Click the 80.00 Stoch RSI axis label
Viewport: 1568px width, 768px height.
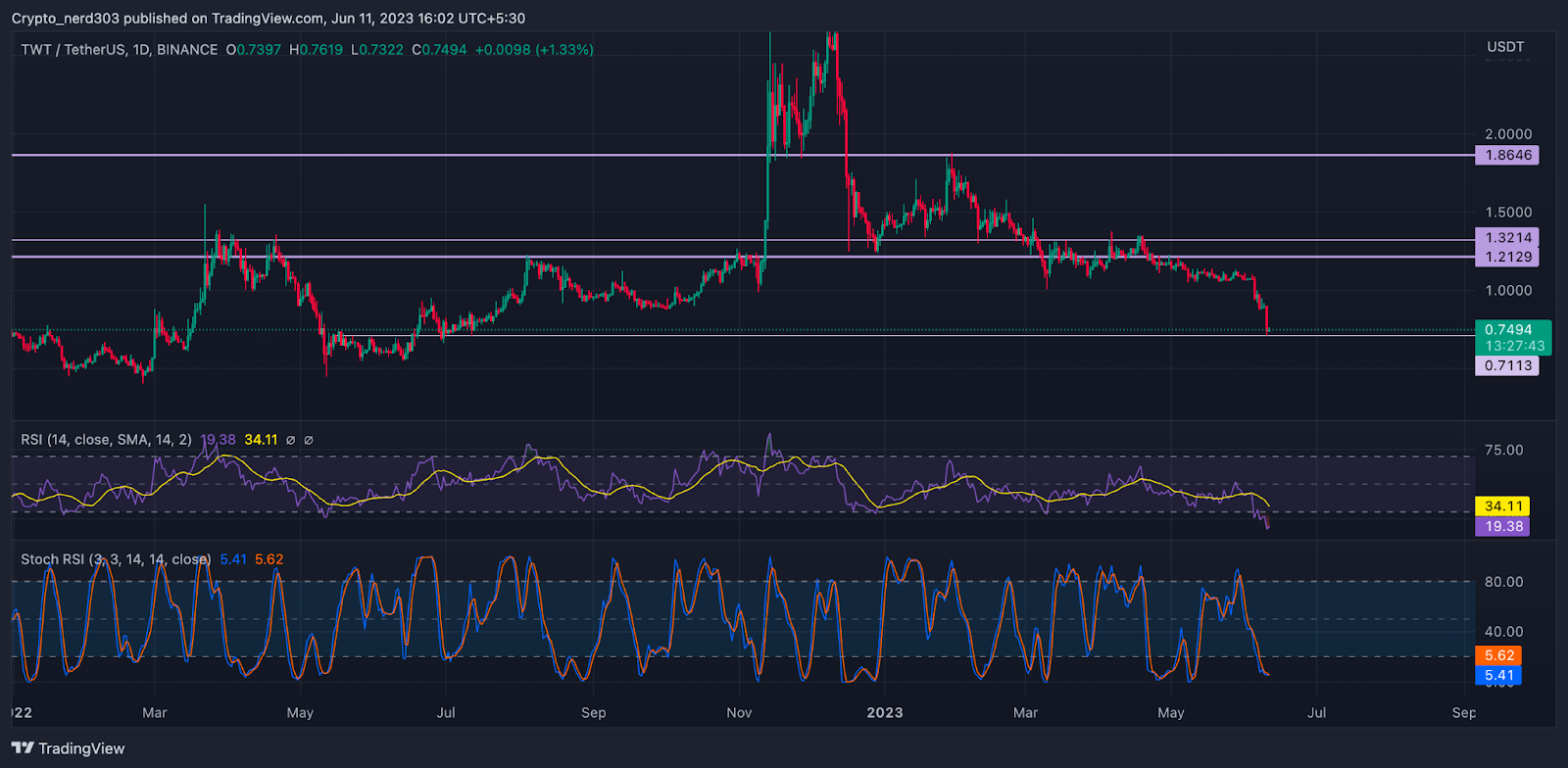click(1503, 582)
